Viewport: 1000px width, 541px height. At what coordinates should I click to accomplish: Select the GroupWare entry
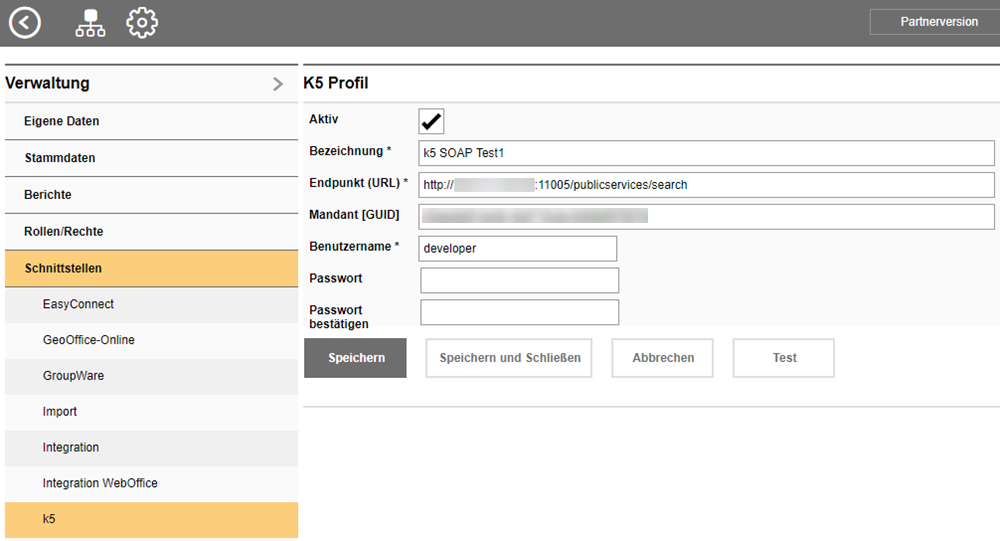(x=73, y=376)
